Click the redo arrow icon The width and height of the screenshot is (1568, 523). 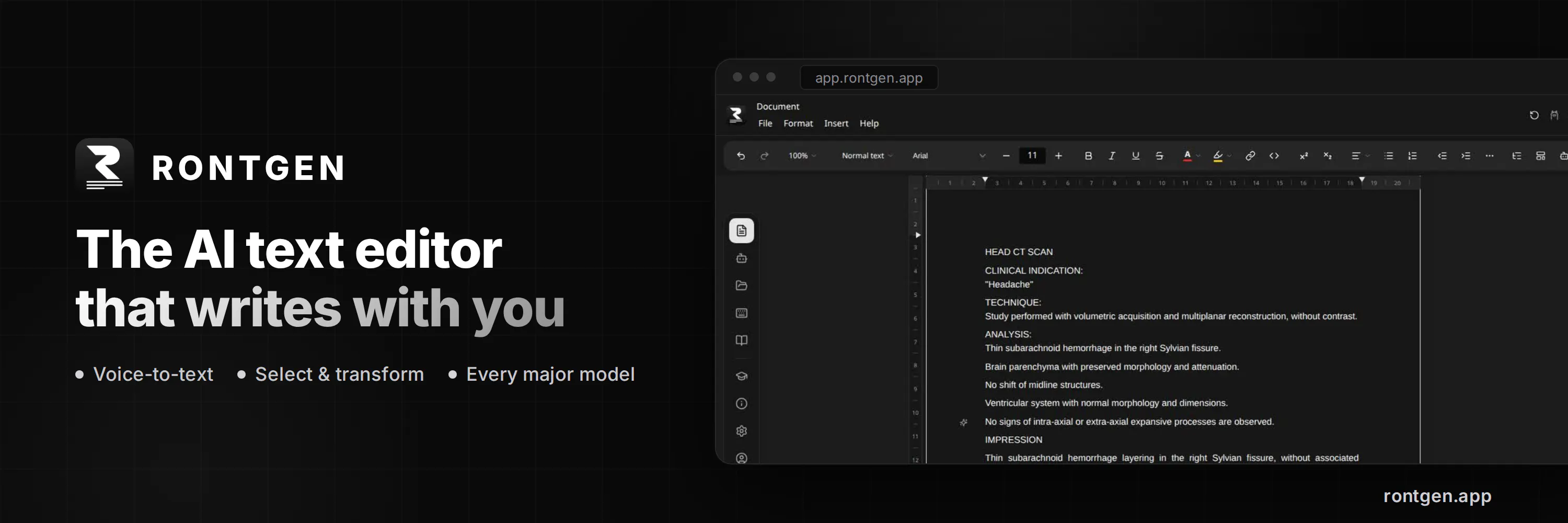(x=765, y=156)
